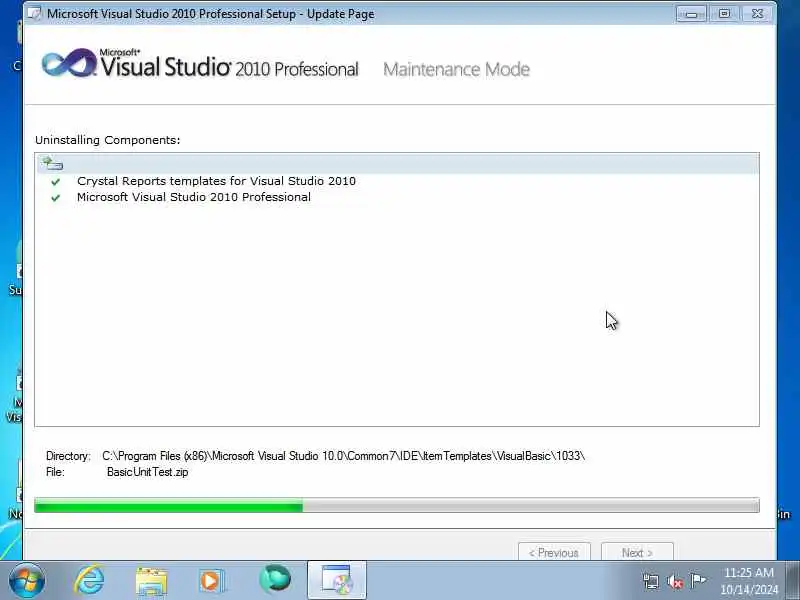Select Crystal Reports templates for Visual Studio 2010
The height and width of the screenshot is (600, 800).
click(216, 181)
